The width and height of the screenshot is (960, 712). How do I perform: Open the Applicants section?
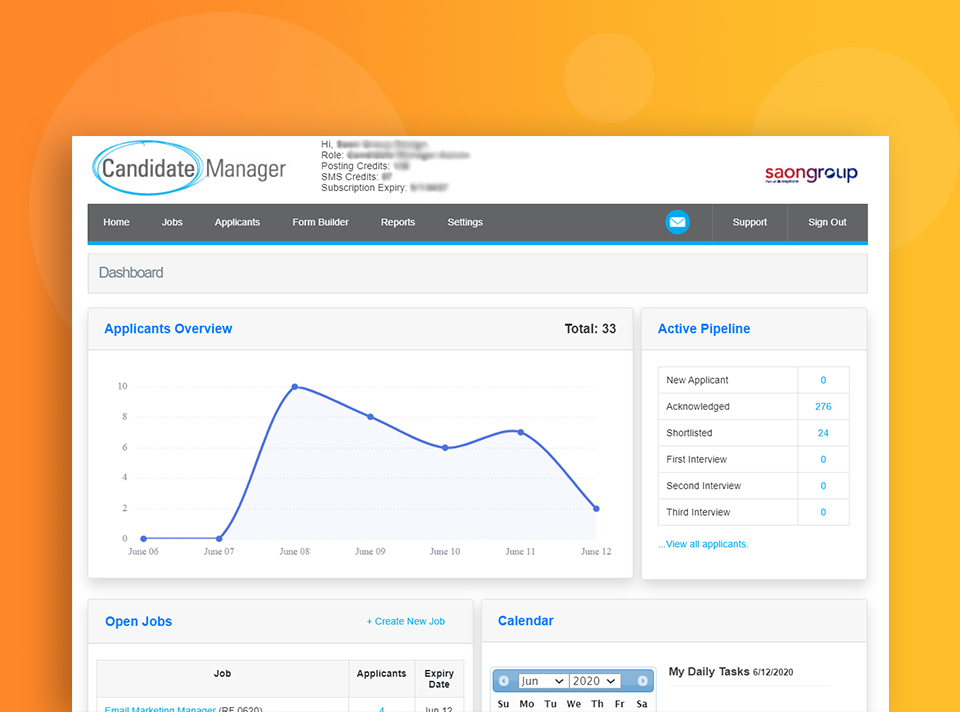point(237,222)
